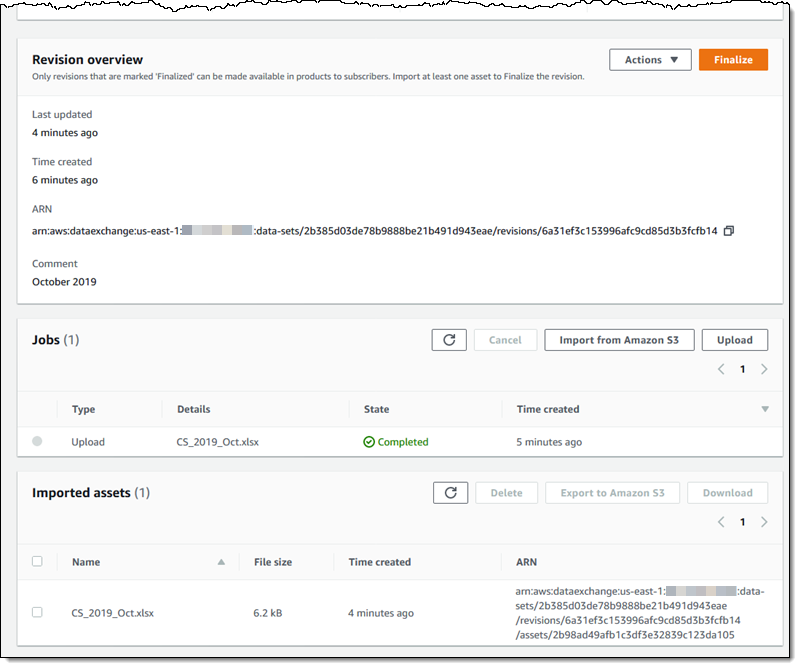Click the green Completed status icon
The height and width of the screenshot is (668, 800).
click(369, 442)
